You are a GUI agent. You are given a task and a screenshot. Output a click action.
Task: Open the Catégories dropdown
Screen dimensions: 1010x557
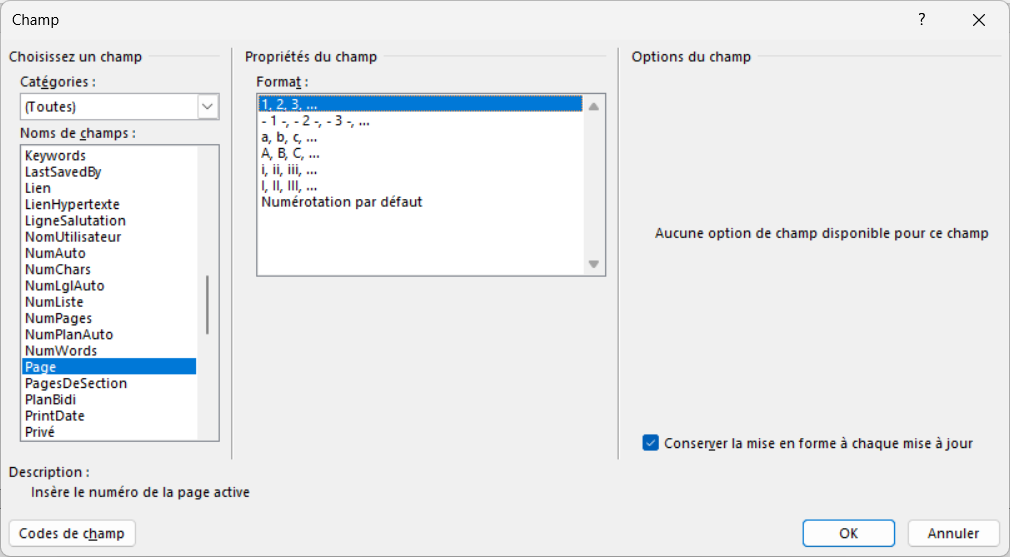pos(208,106)
